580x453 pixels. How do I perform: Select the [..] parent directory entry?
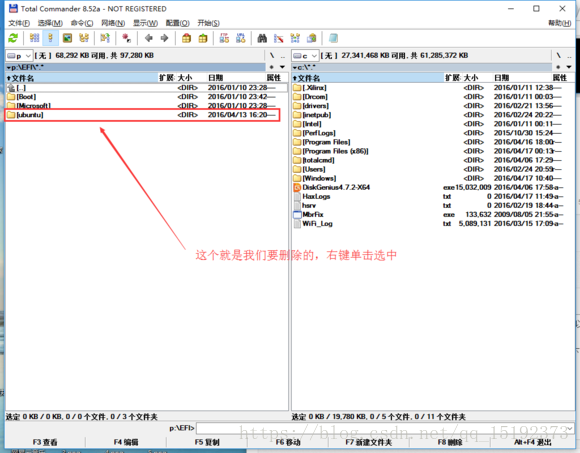point(146,88)
